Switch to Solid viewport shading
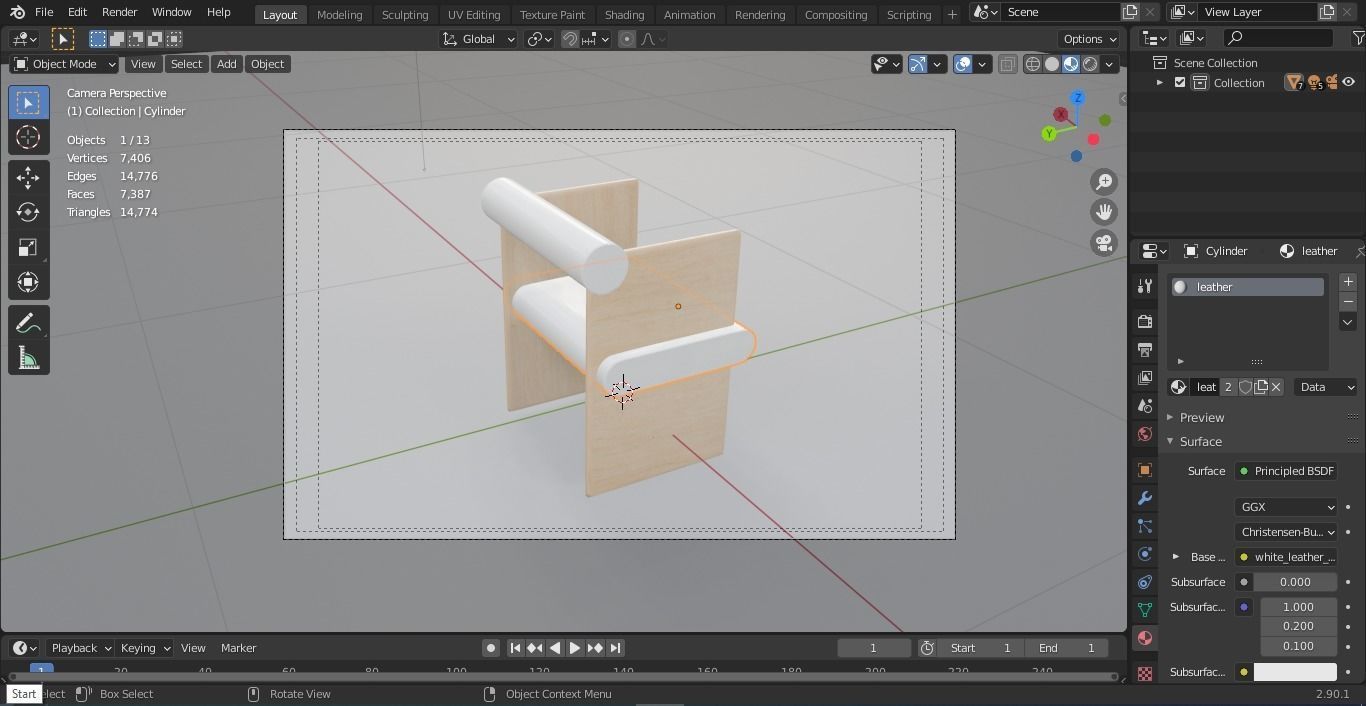Screen dimensions: 1366x706 tap(1052, 64)
